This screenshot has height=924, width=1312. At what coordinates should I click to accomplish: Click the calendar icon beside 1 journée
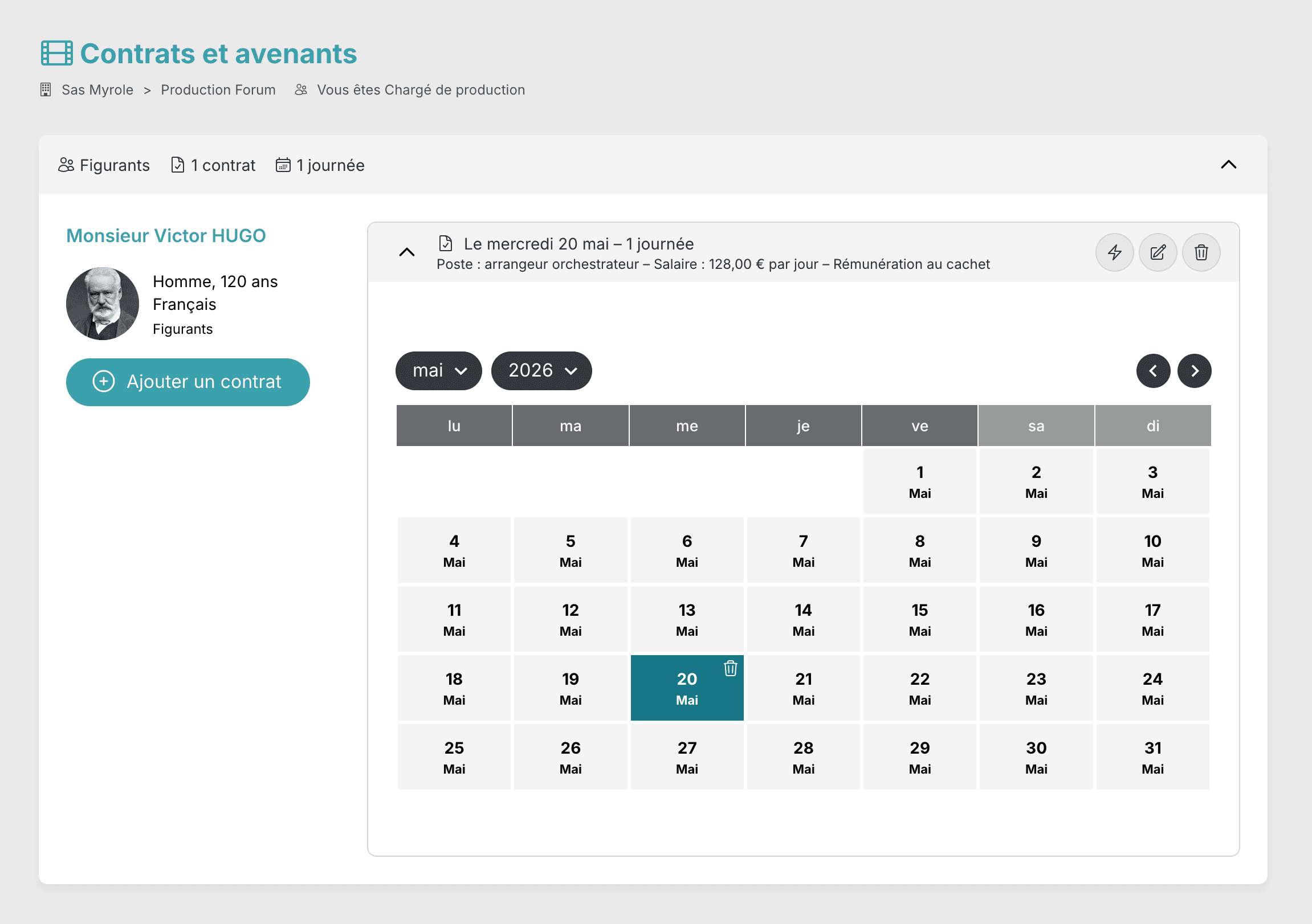click(283, 165)
